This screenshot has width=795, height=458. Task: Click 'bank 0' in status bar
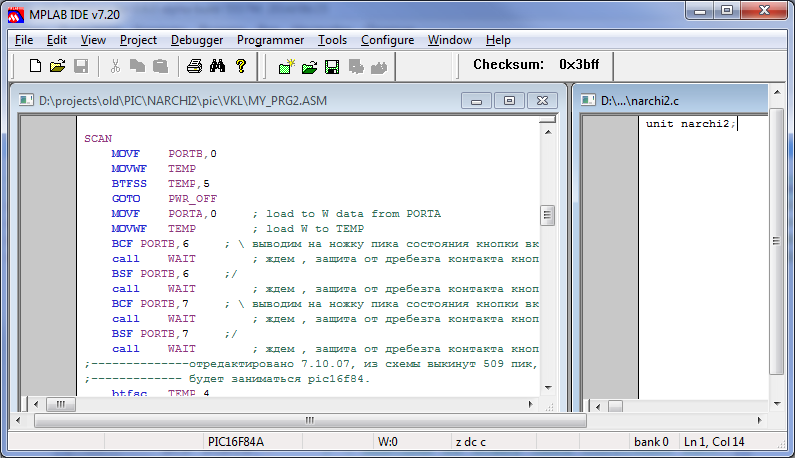(x=651, y=442)
